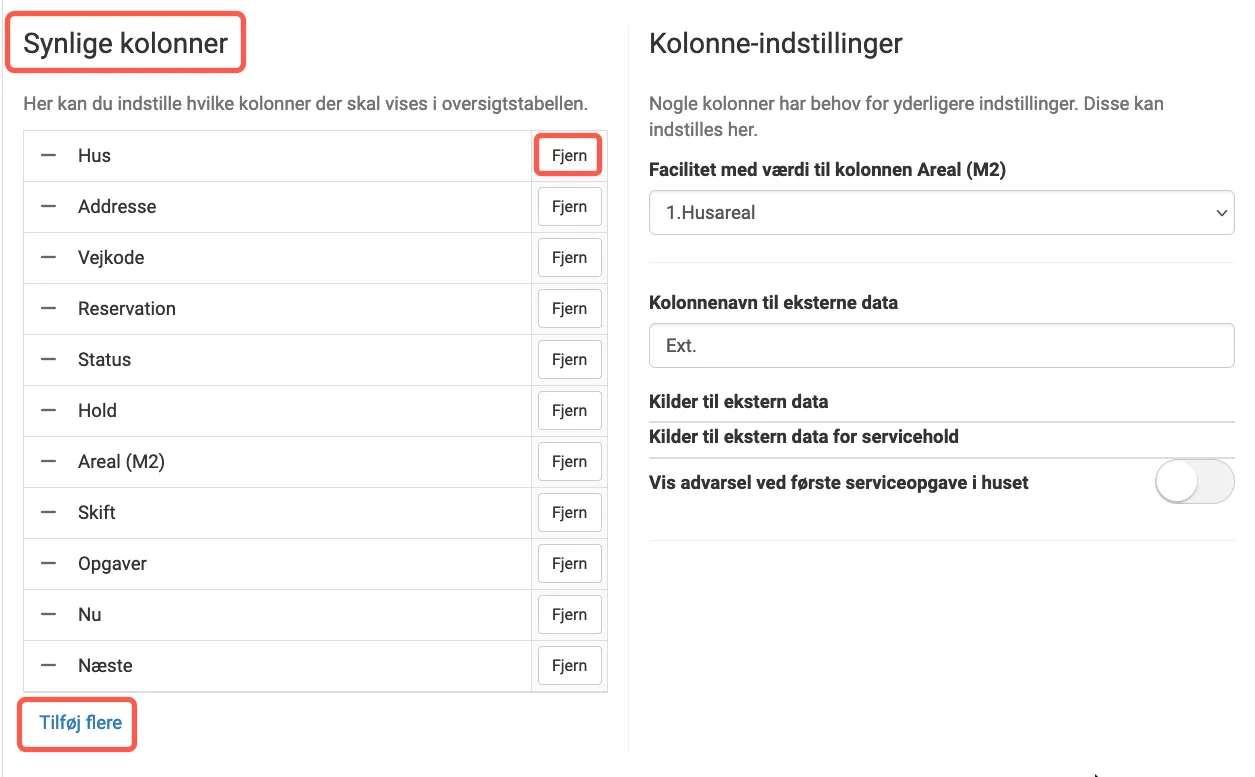The width and height of the screenshot is (1255, 777).
Task: Open the Facilitet dropdown showing 1.Husareal
Action: click(941, 212)
